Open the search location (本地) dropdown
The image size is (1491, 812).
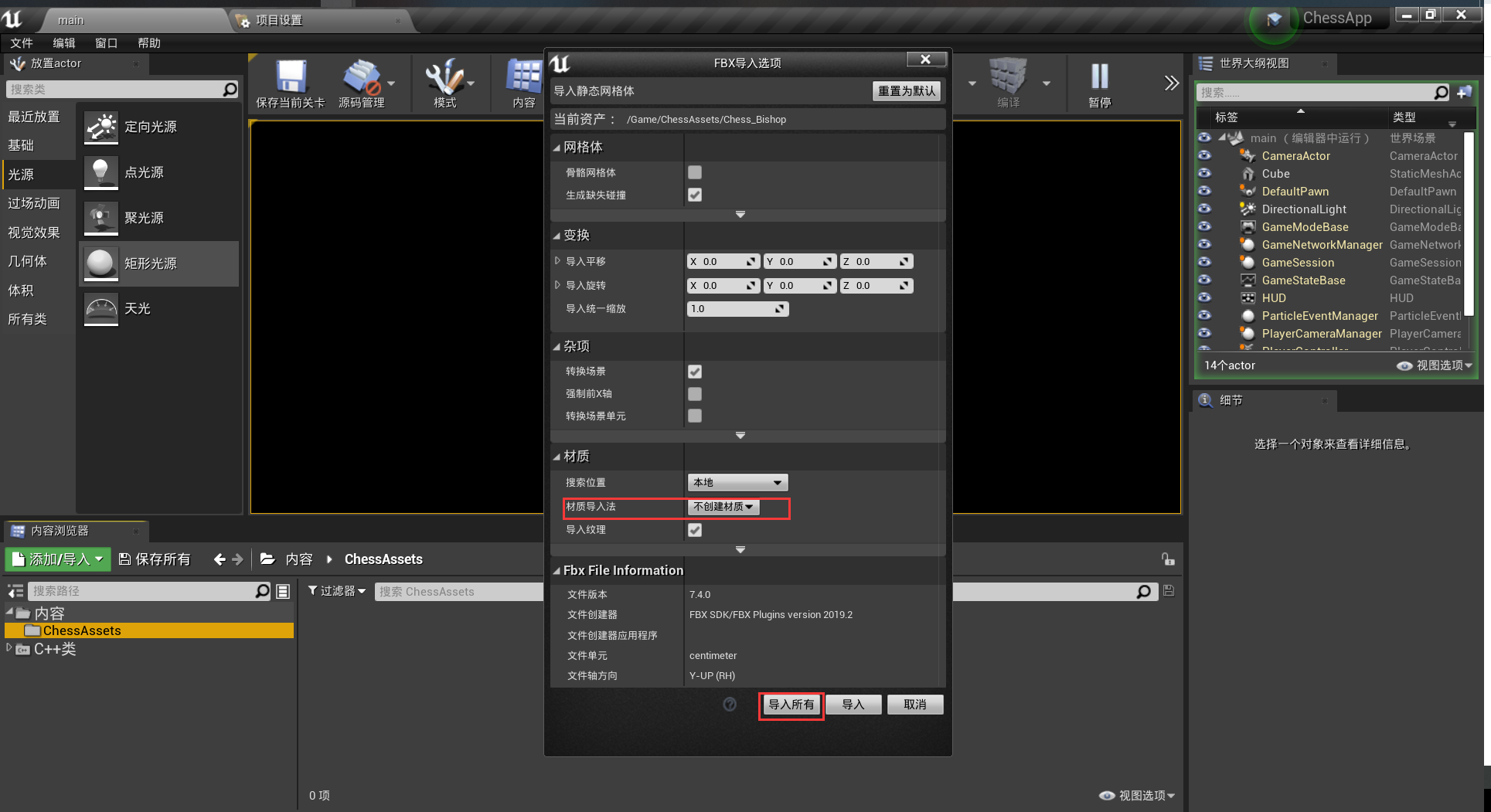click(737, 483)
